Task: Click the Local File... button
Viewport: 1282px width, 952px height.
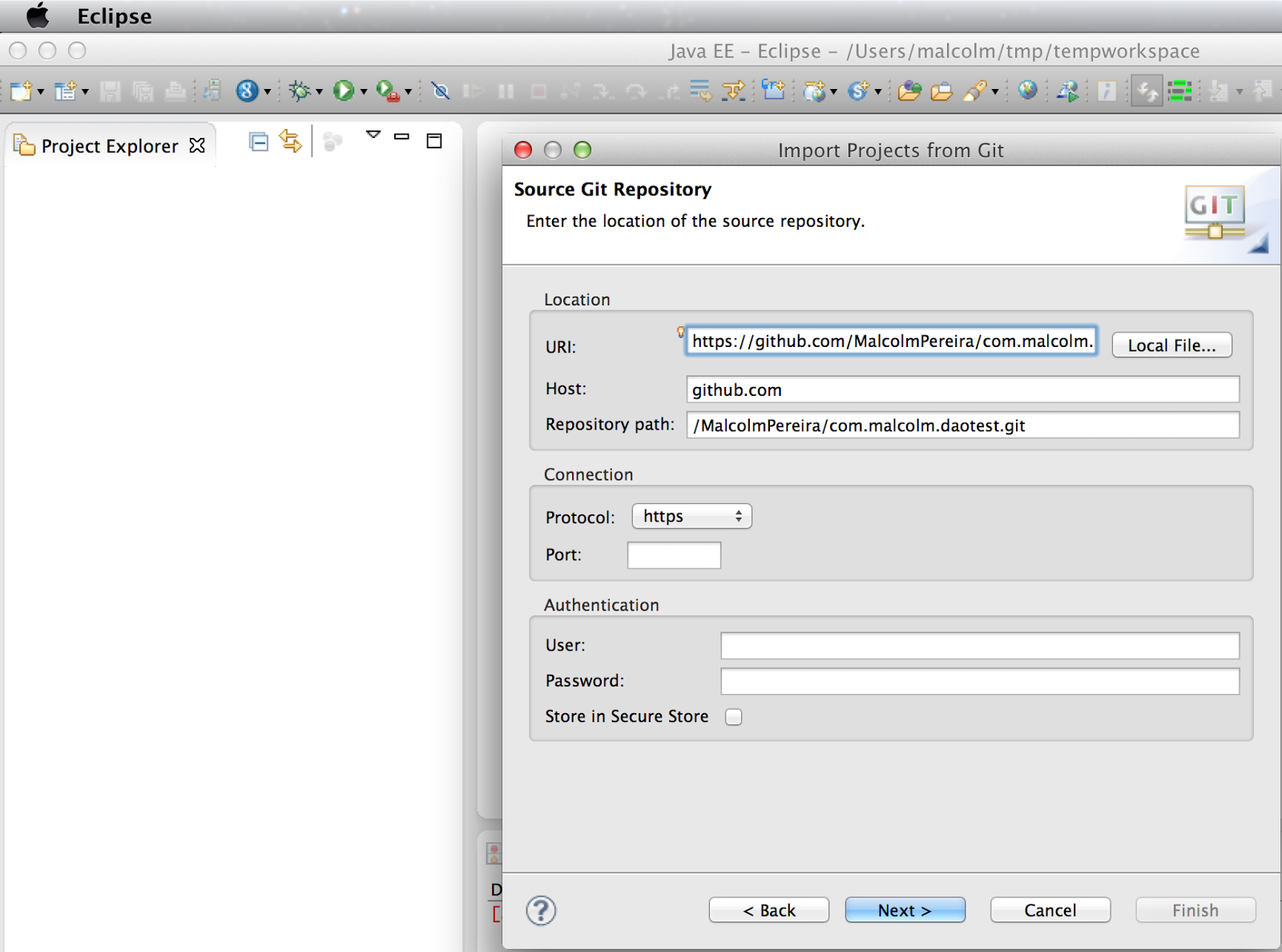Action: pos(1171,345)
